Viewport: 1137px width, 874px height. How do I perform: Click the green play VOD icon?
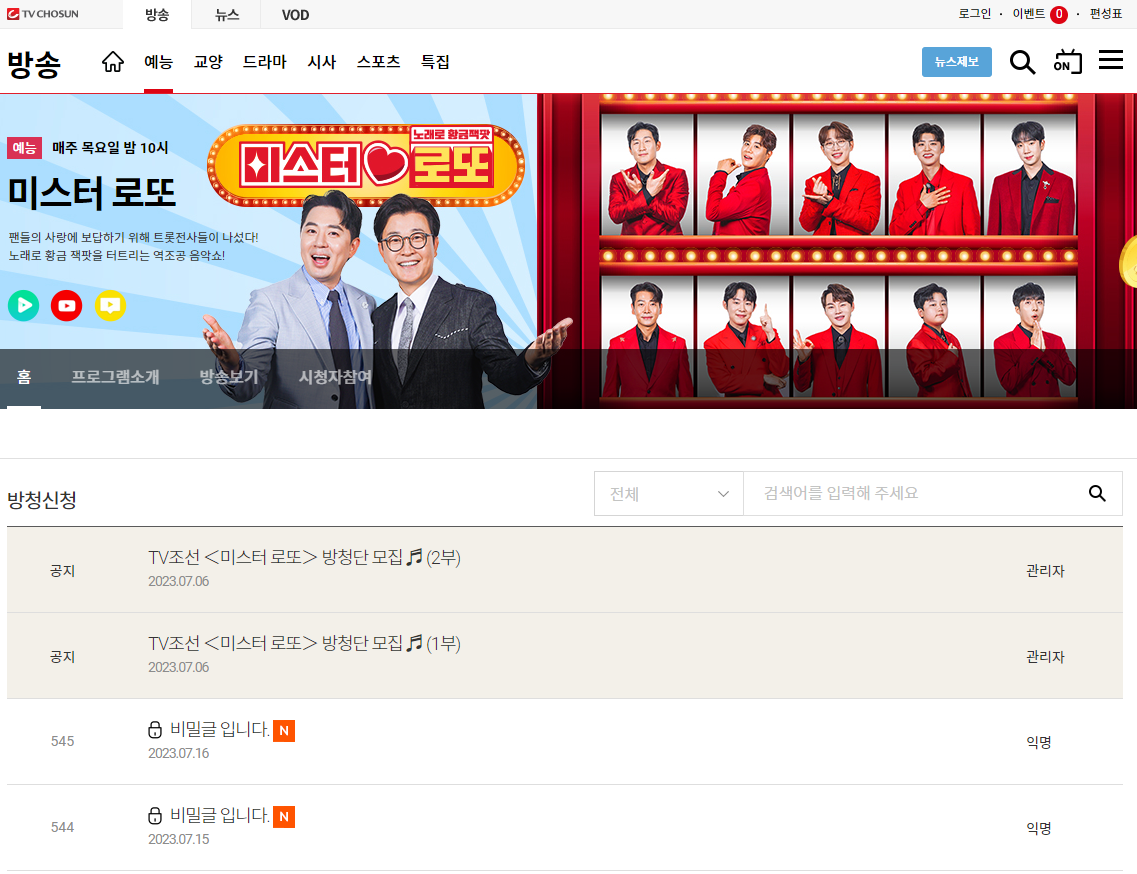tap(24, 305)
